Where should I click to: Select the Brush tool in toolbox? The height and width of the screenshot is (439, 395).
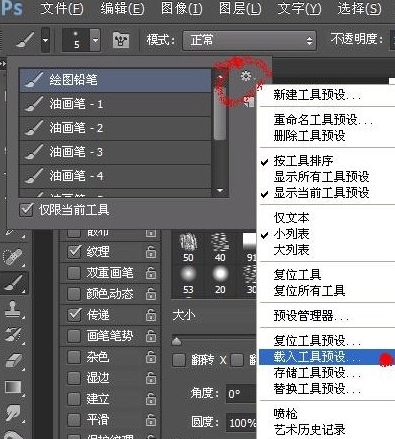[x=14, y=283]
